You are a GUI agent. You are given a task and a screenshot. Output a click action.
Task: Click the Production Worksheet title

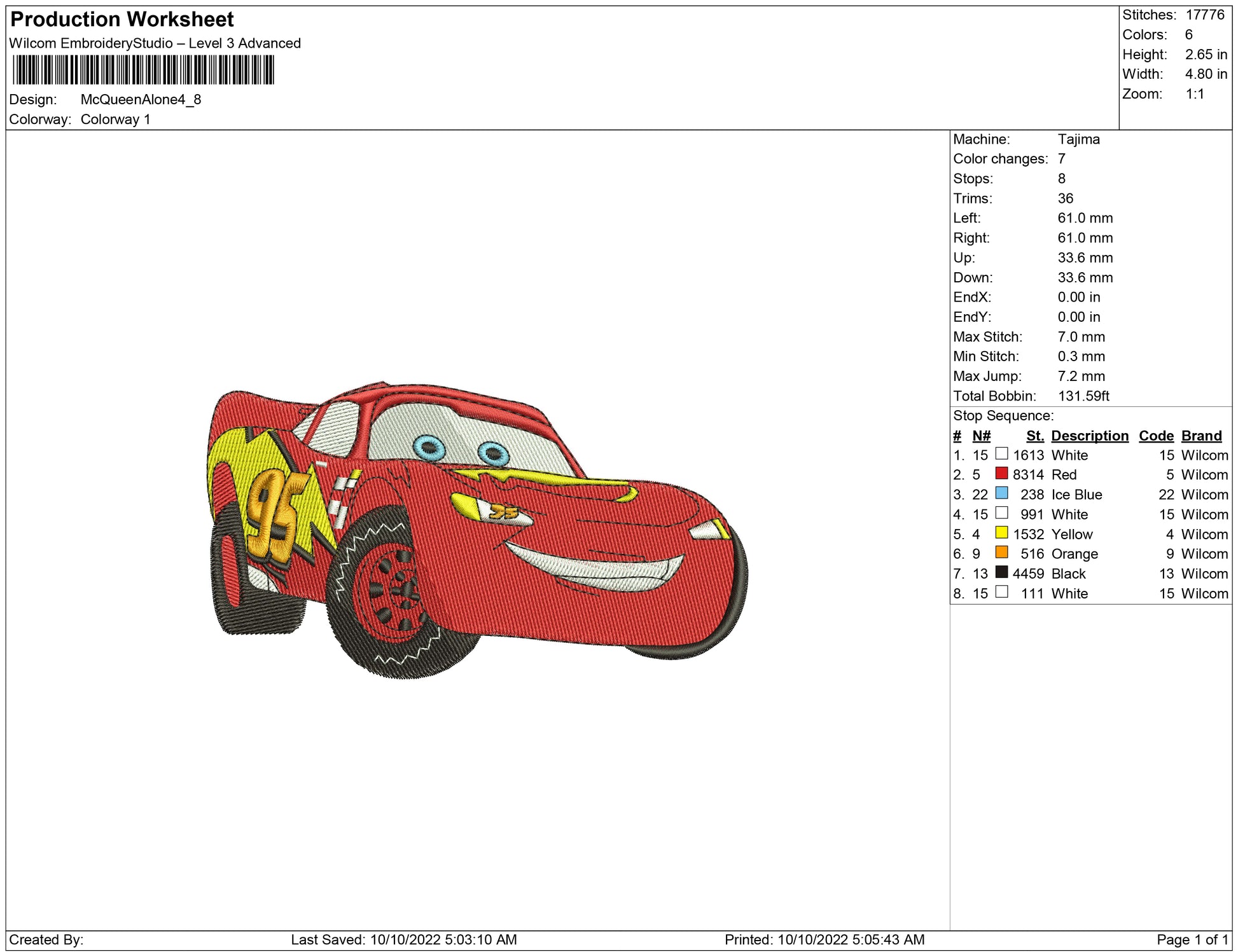pyautogui.click(x=122, y=20)
